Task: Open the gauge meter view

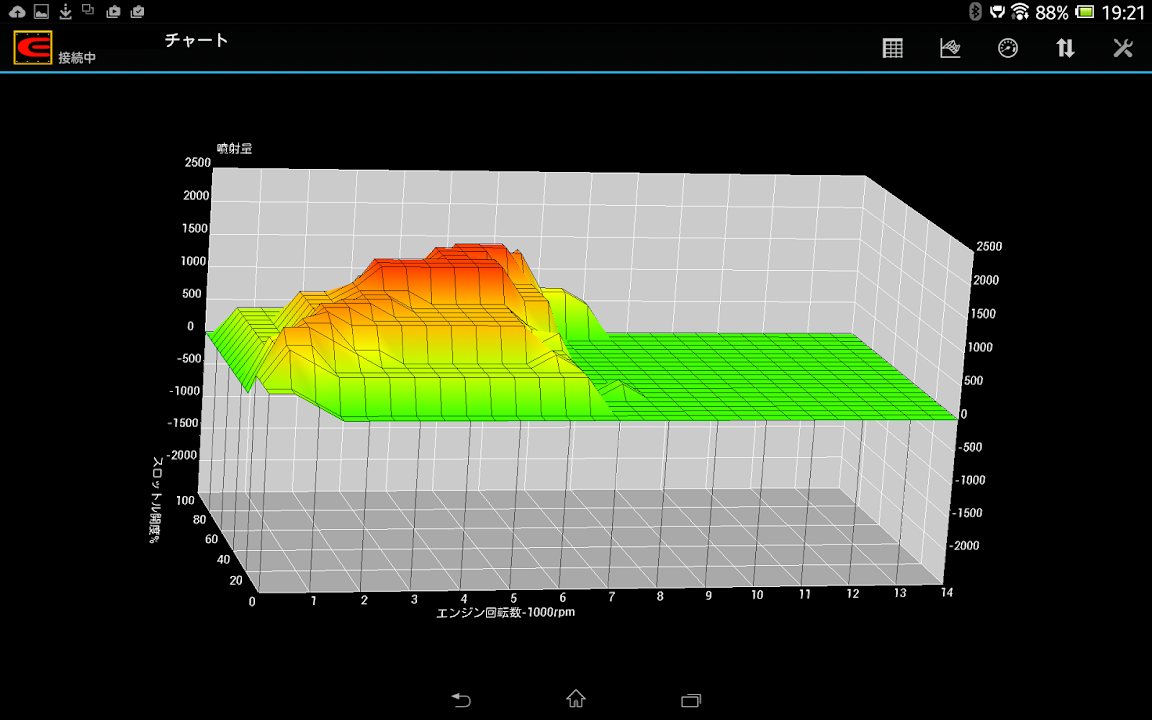Action: (x=1008, y=48)
